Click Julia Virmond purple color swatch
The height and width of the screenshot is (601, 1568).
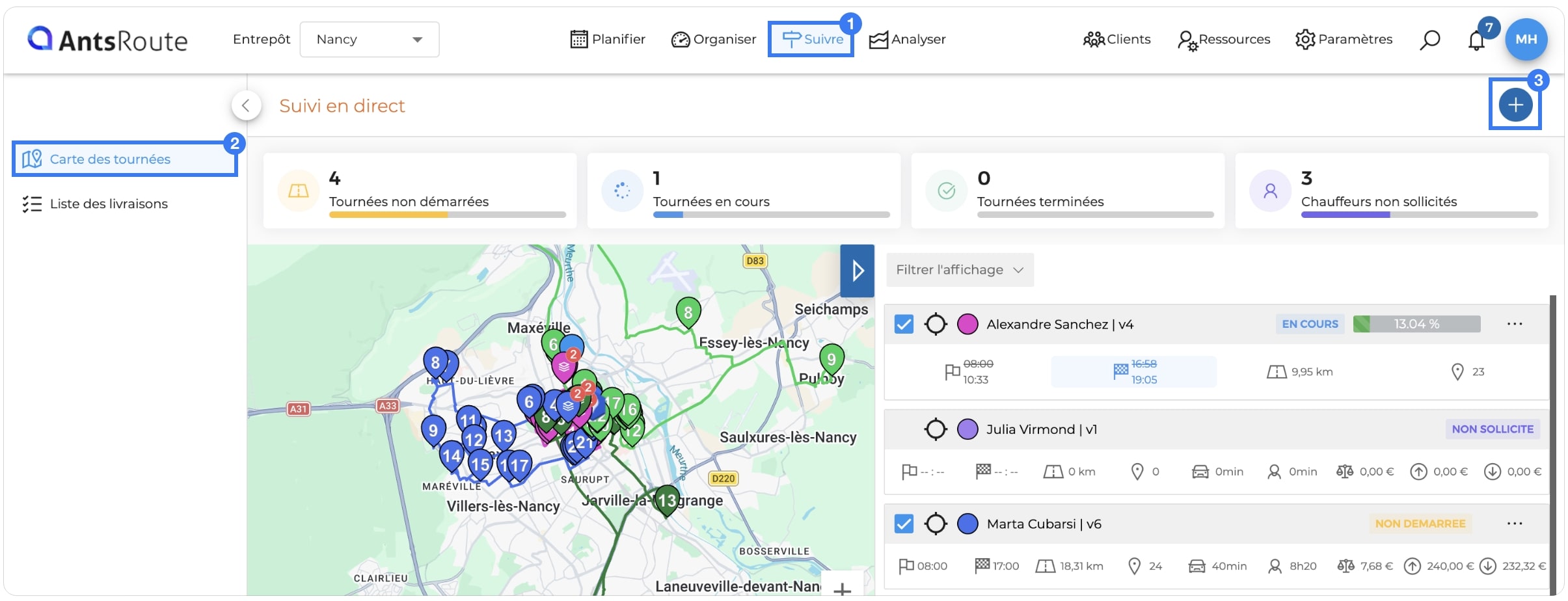click(x=967, y=429)
